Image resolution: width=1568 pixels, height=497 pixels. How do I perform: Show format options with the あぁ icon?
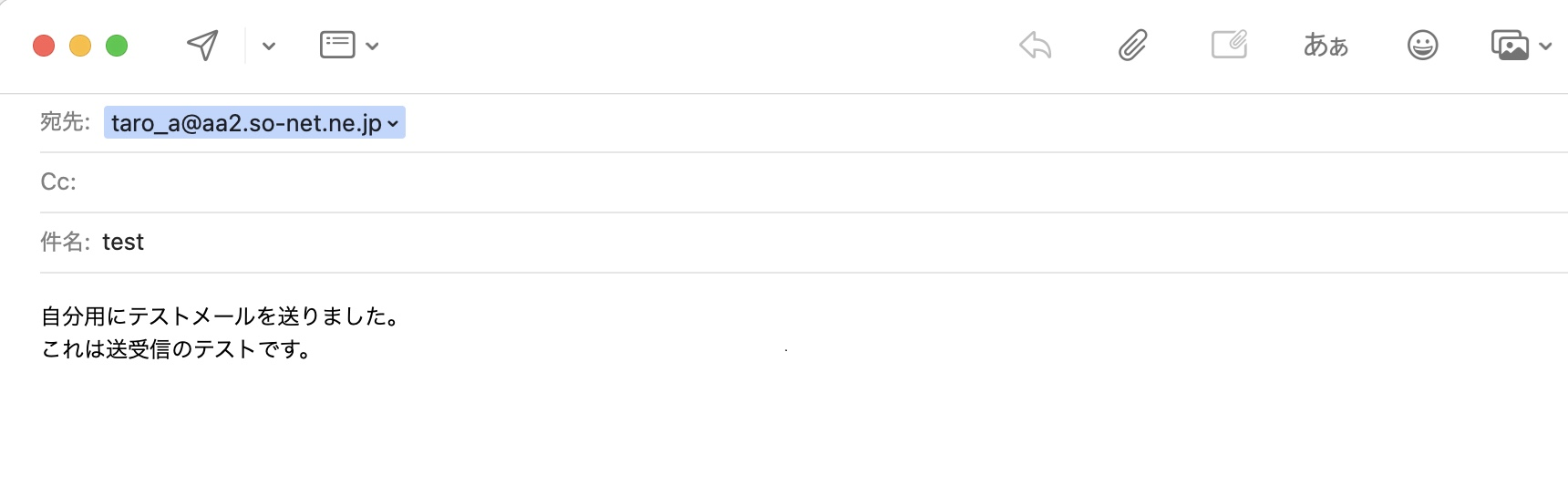1326,45
